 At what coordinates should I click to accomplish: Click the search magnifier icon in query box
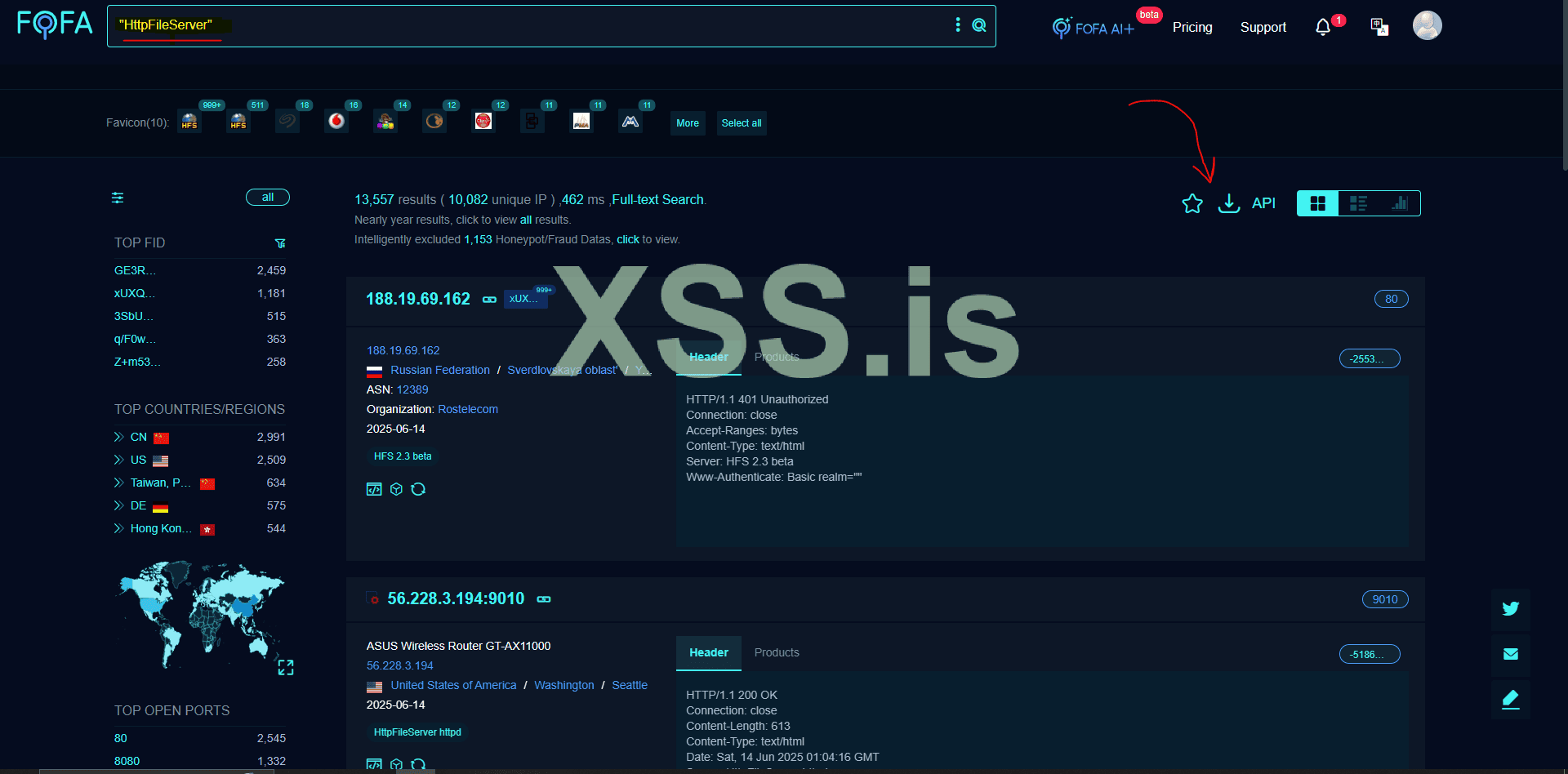pyautogui.click(x=979, y=25)
